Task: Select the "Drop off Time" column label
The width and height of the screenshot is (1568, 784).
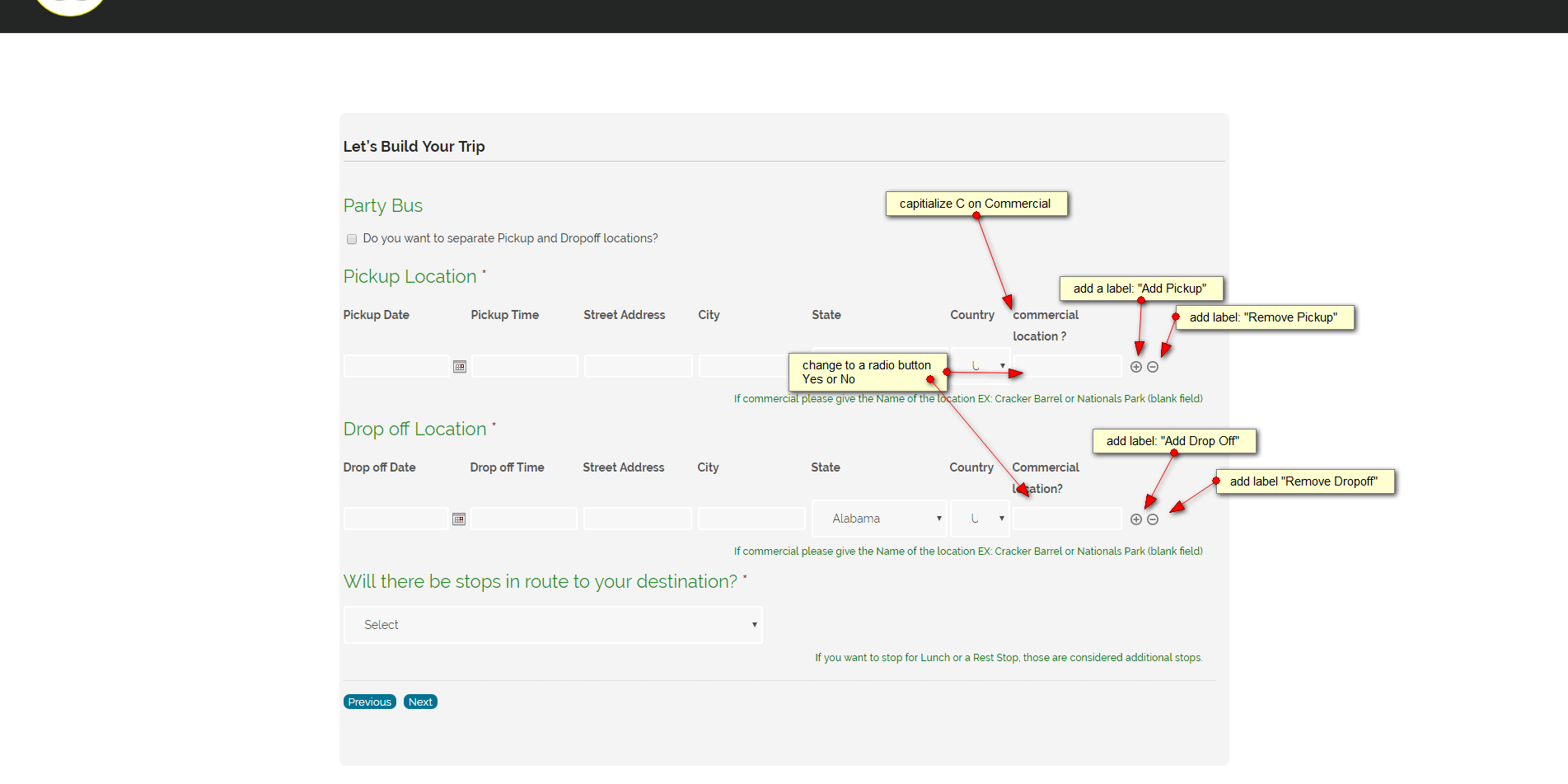Action: pos(508,467)
